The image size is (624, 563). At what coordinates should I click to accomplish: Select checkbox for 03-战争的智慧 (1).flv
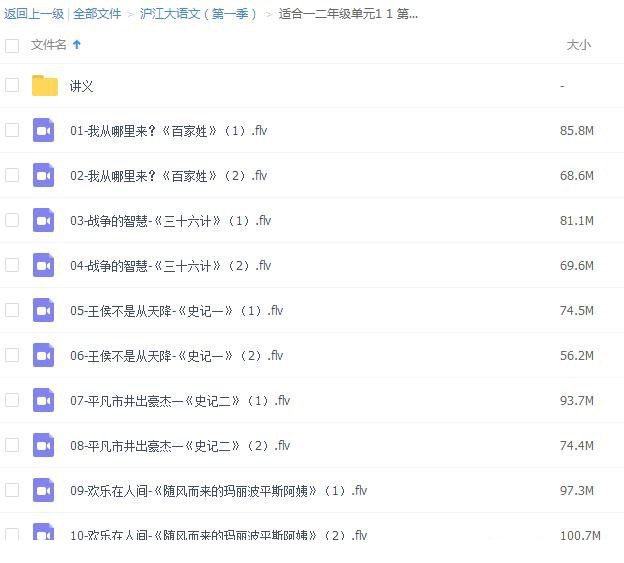(x=12, y=220)
